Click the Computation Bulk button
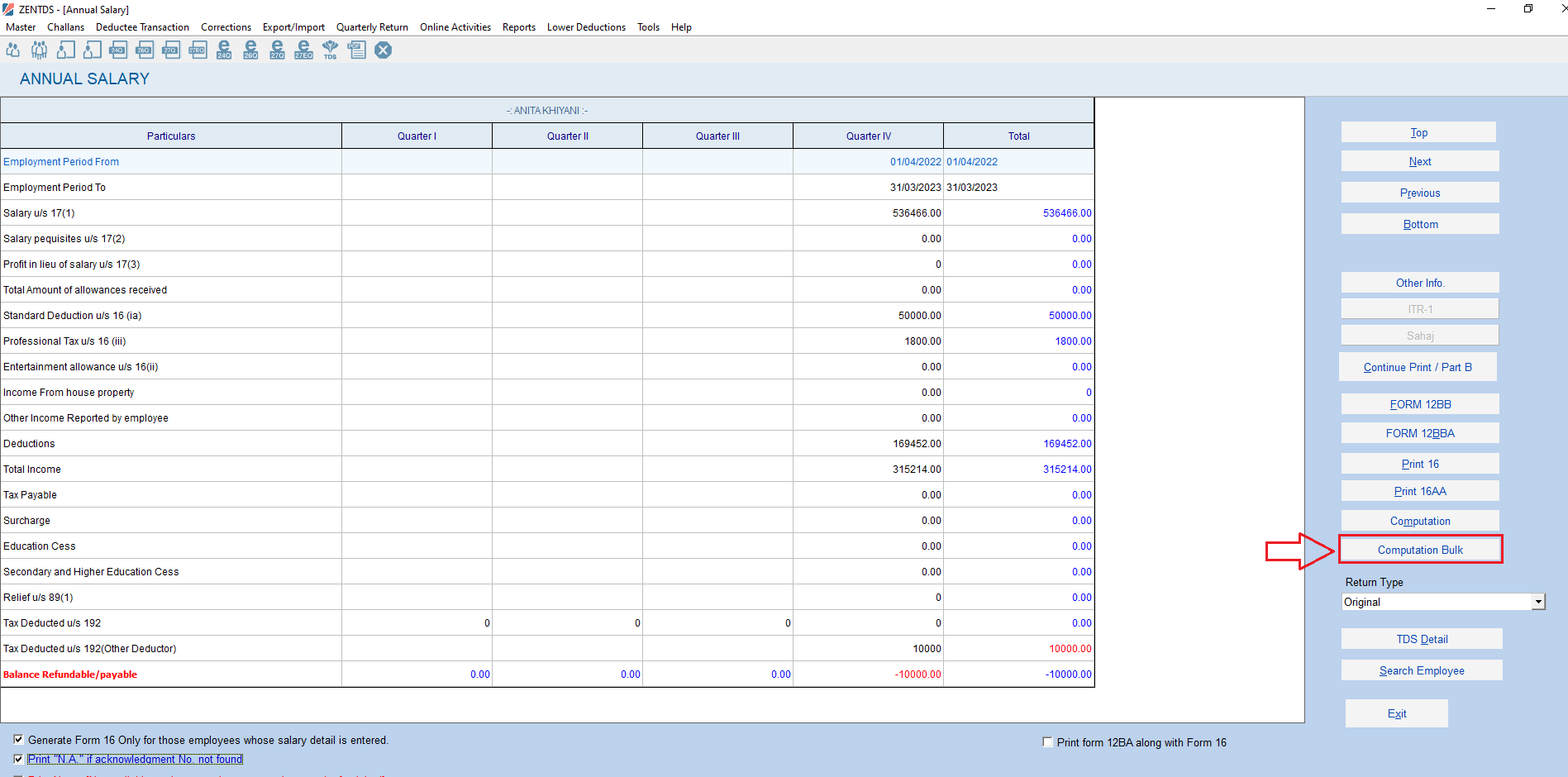Screen dimensions: 1568x777 (x=1419, y=550)
